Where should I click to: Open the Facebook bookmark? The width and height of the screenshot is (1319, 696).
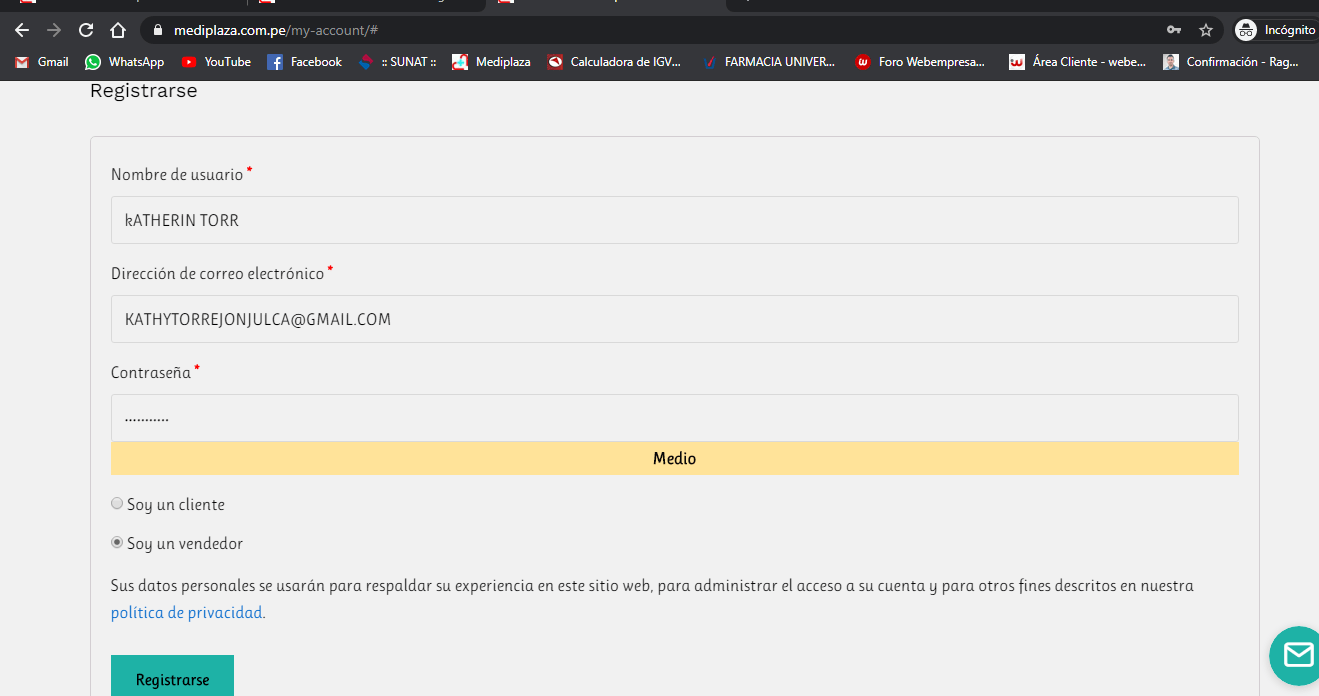pos(305,62)
